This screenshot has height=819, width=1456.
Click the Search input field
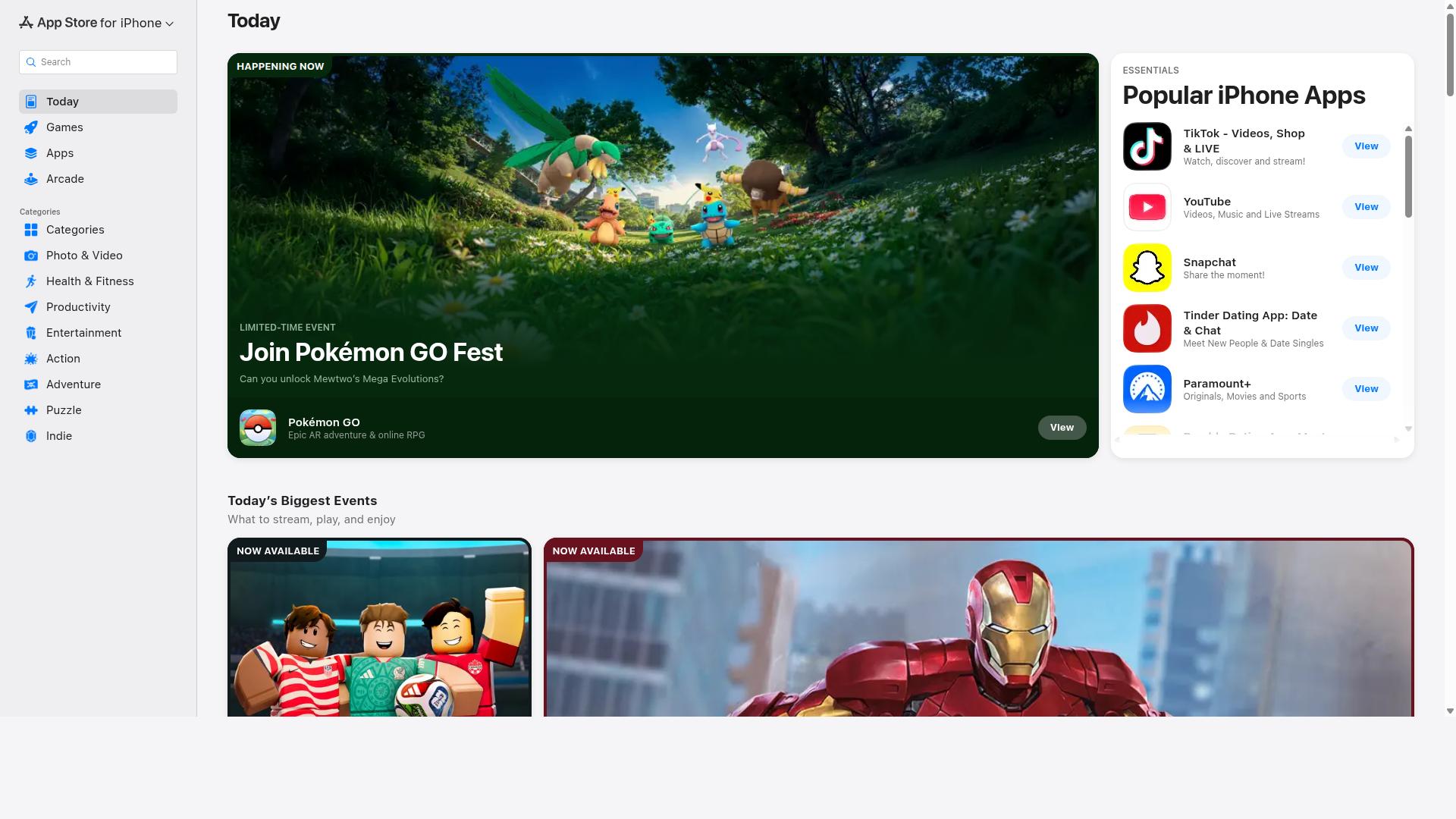[x=98, y=62]
